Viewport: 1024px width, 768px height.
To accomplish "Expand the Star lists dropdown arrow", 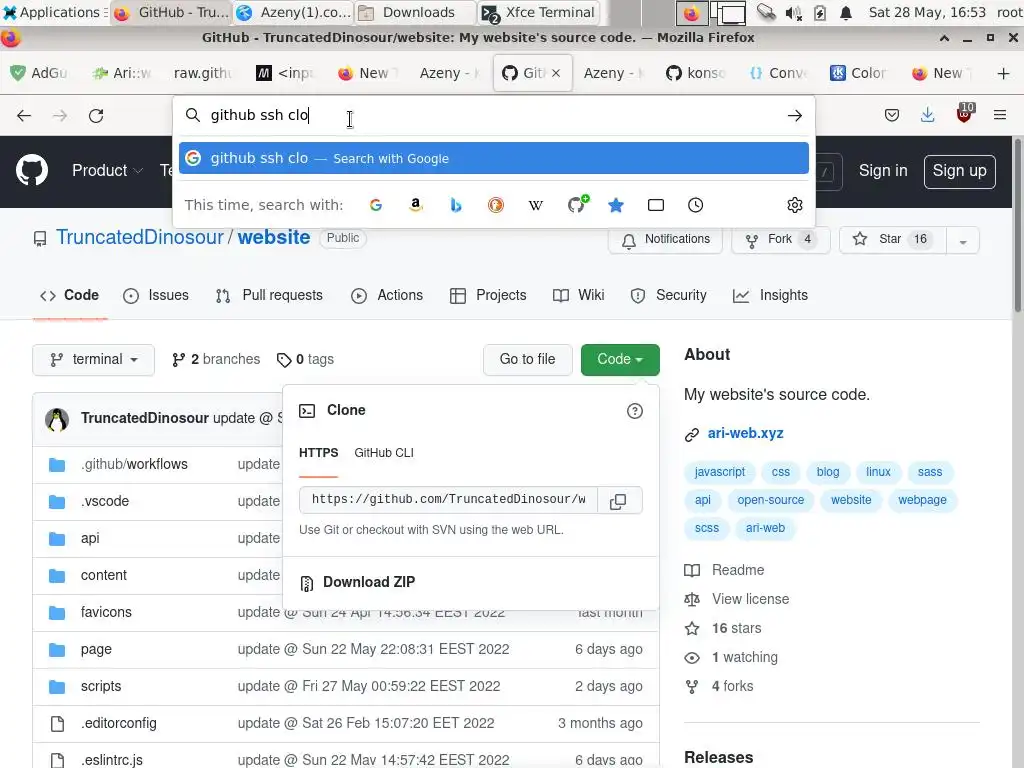I will 962,241.
